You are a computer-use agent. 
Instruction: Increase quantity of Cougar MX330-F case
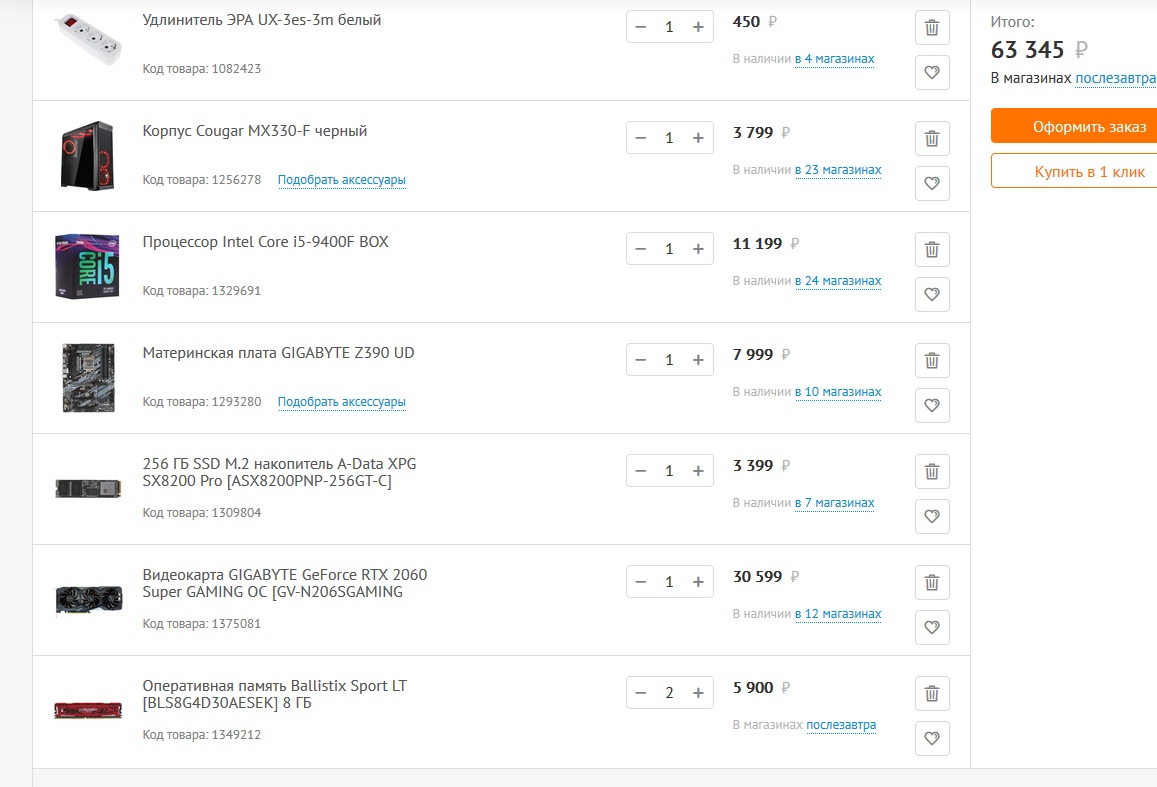point(698,138)
